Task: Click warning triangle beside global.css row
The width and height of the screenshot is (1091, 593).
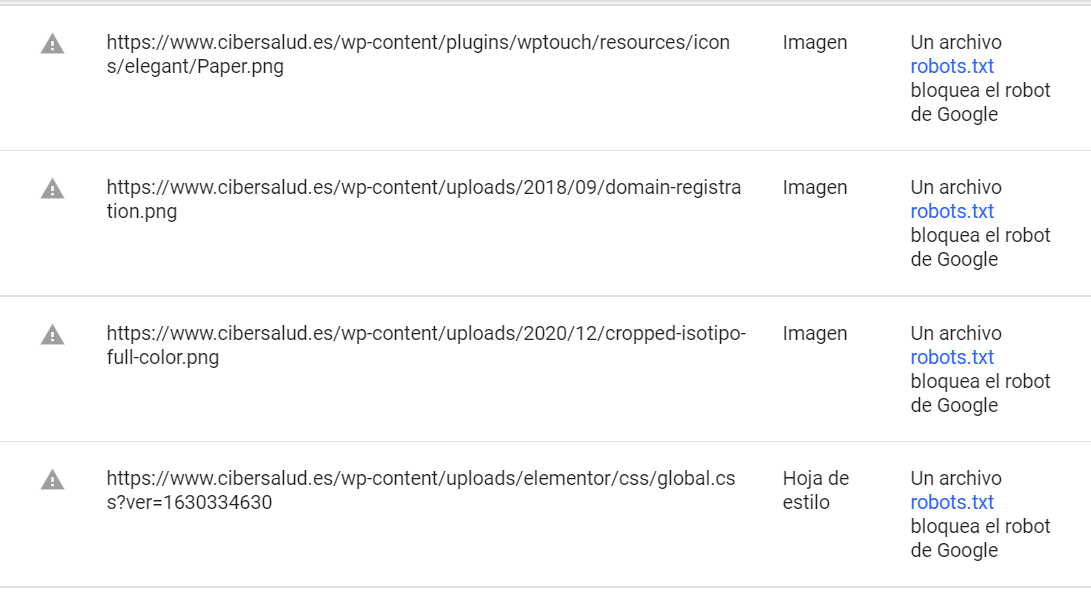Action: point(52,480)
